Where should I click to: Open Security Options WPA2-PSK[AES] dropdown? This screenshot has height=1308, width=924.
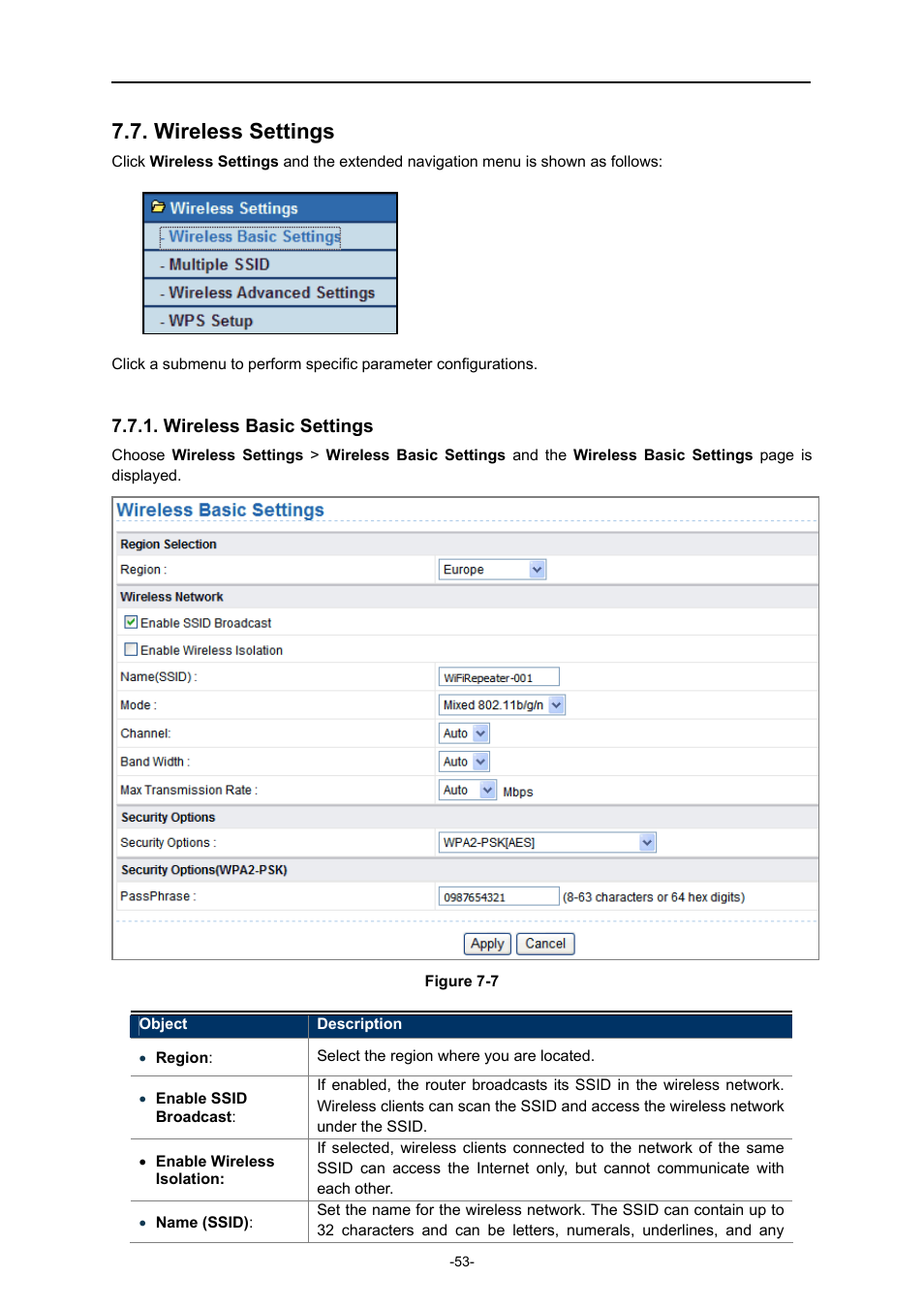click(547, 843)
